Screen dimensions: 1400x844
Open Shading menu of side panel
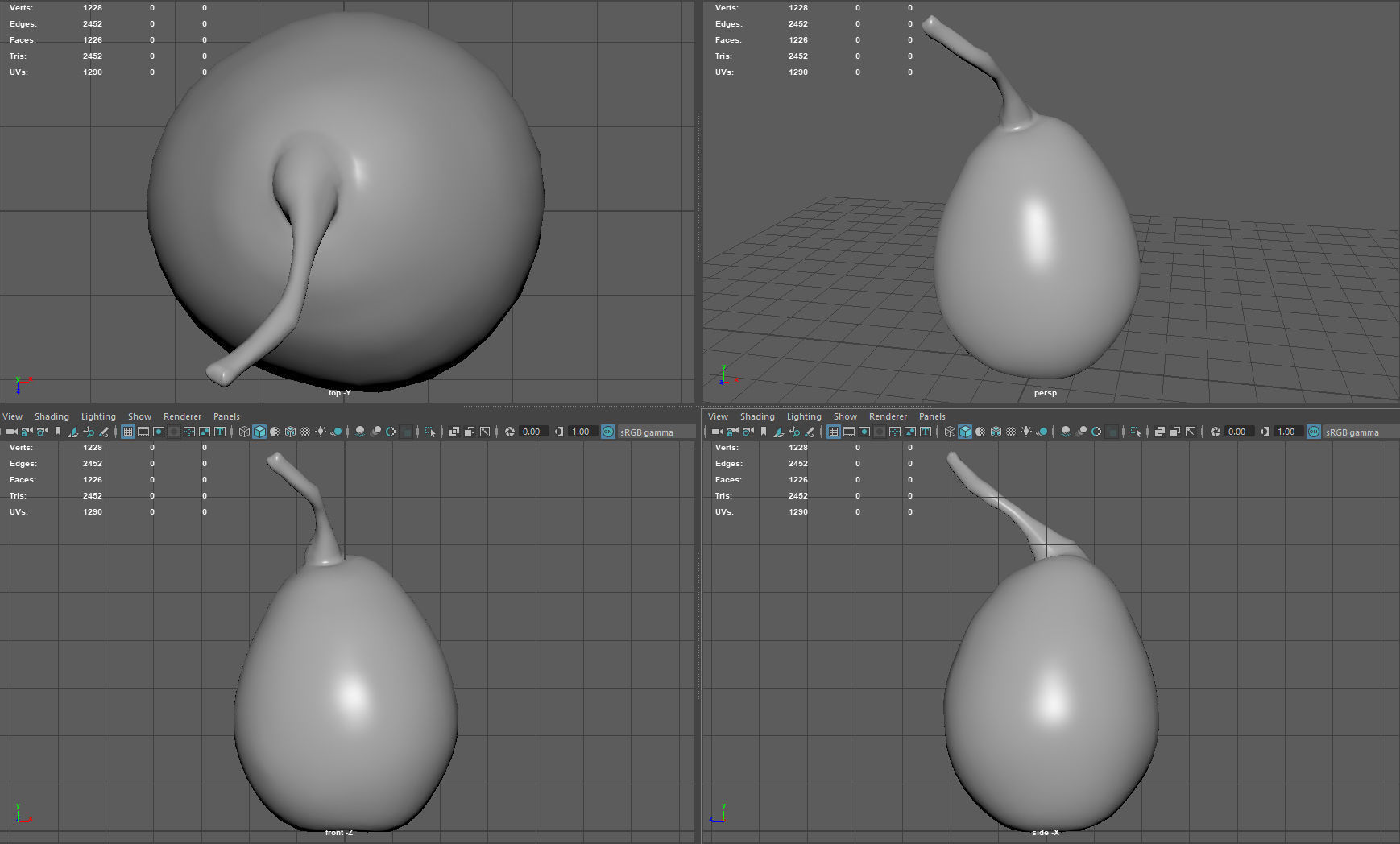pyautogui.click(x=757, y=416)
